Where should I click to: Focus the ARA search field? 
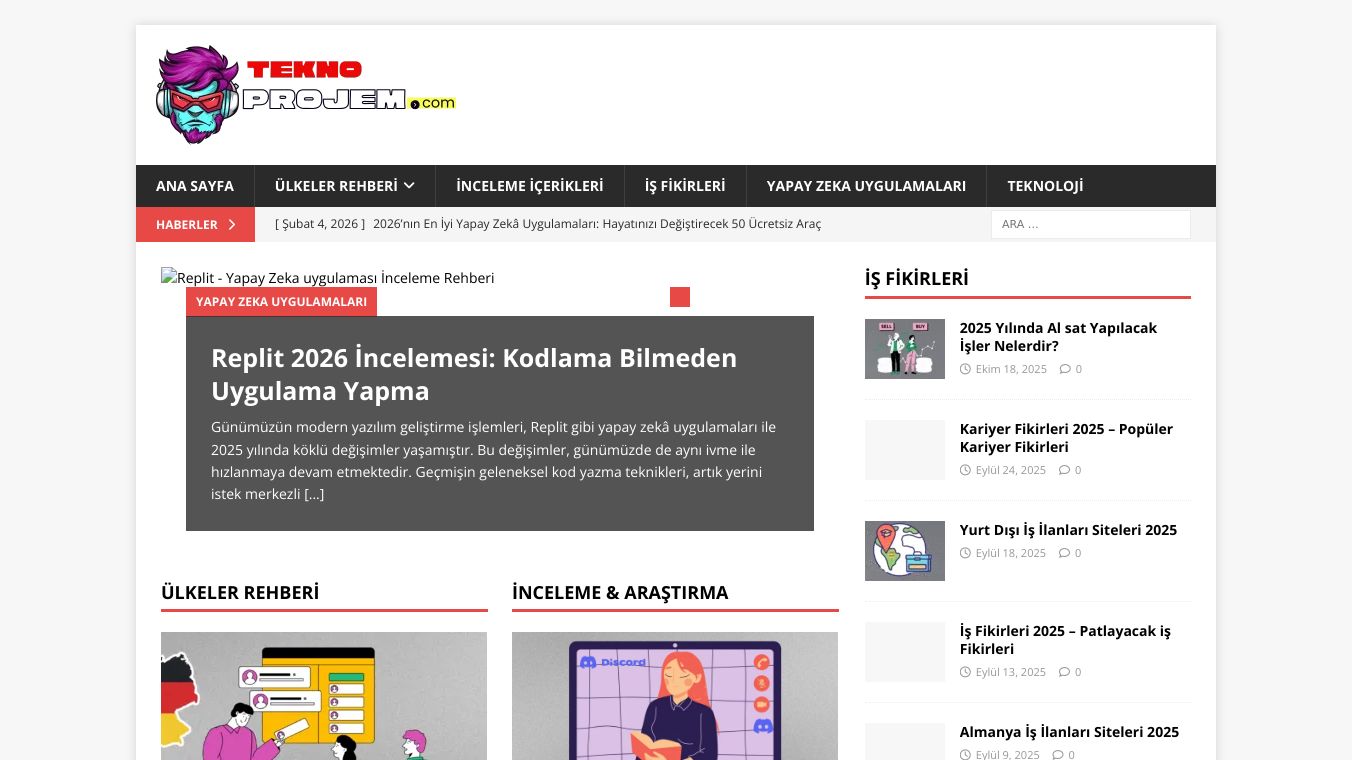(x=1091, y=224)
